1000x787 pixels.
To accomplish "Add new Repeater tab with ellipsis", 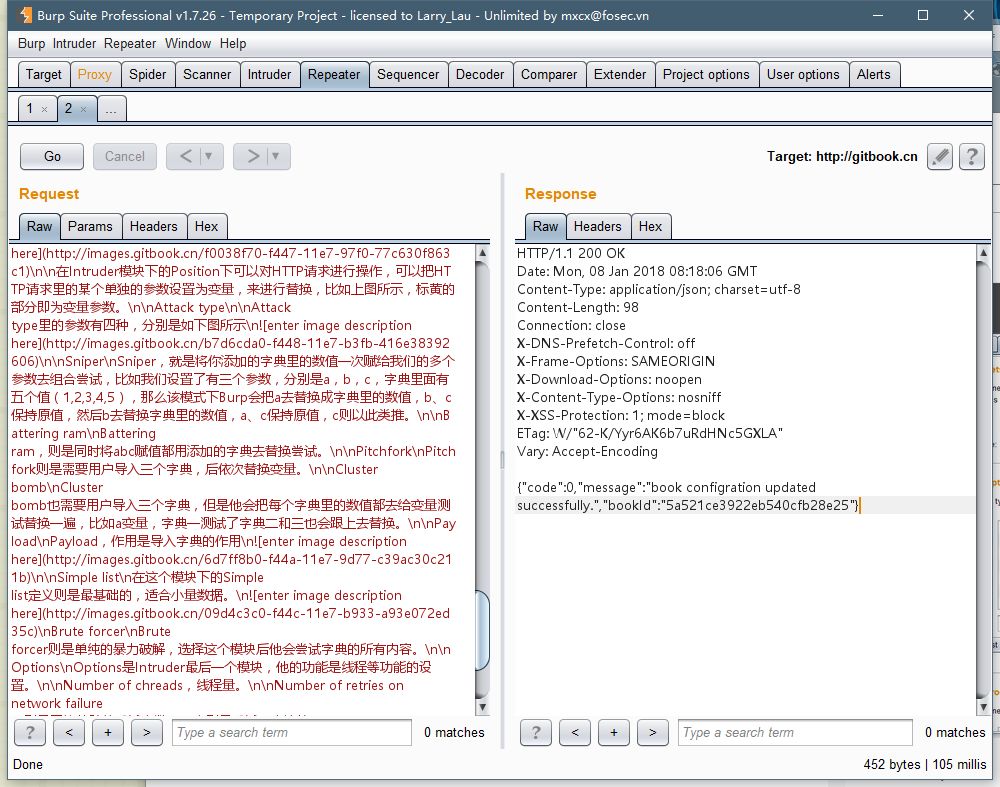I will 112,108.
